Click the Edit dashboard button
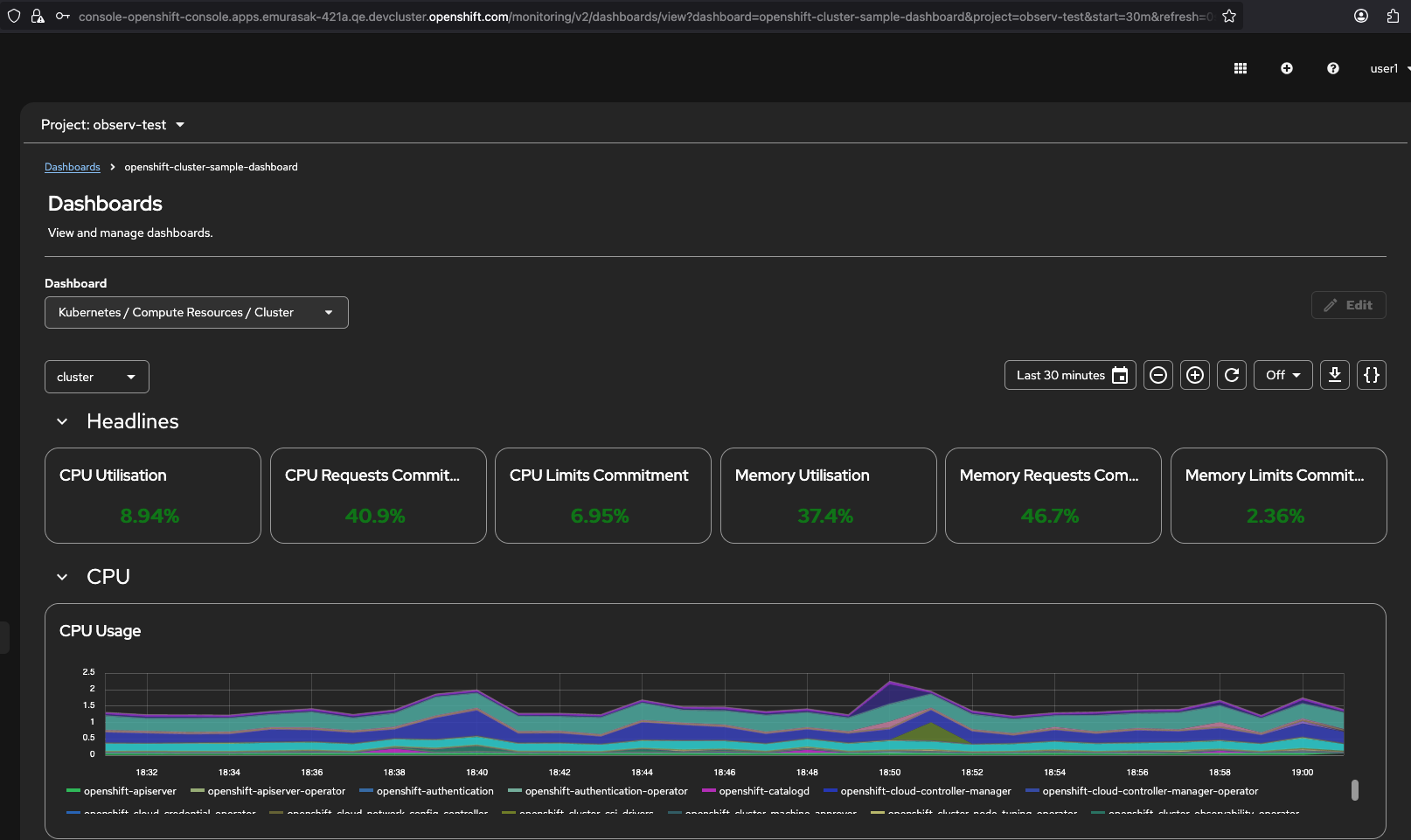This screenshot has height=840, width=1411. tap(1348, 305)
